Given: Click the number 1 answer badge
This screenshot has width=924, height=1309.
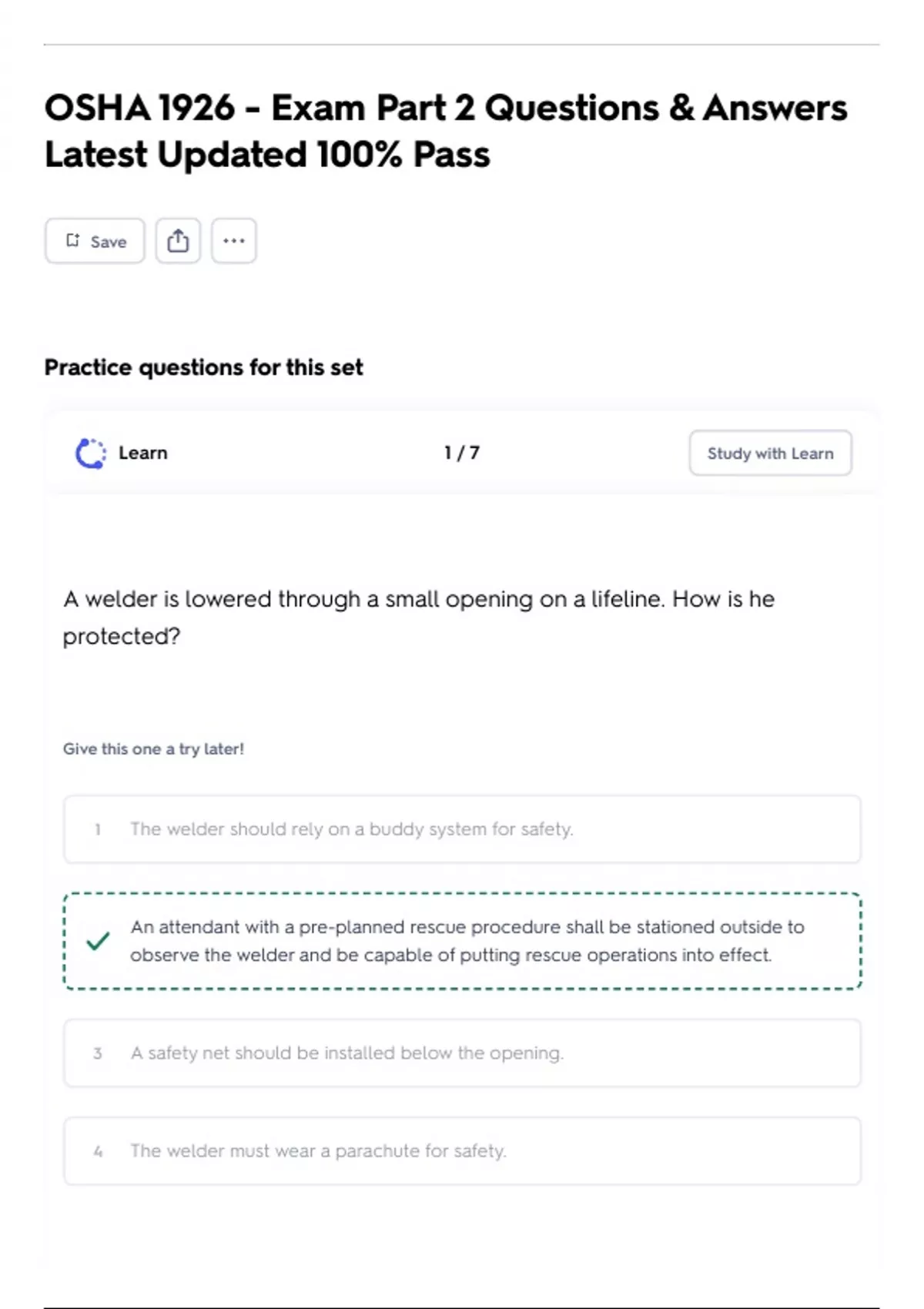Looking at the screenshot, I should [98, 829].
